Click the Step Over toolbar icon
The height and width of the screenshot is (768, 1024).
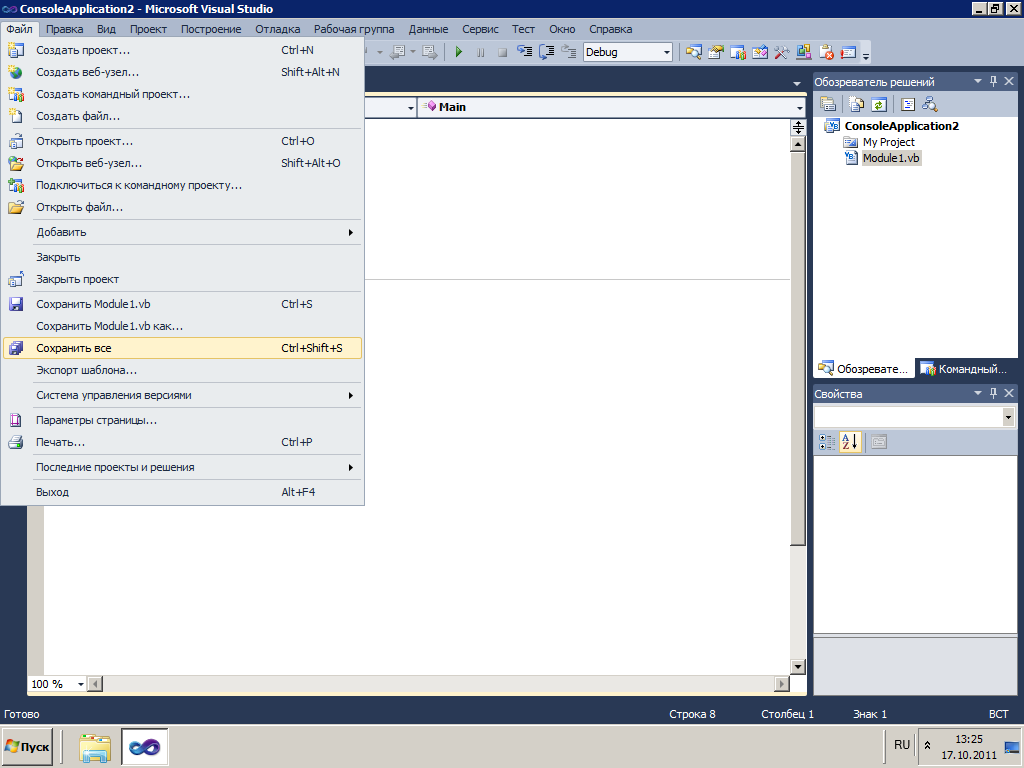tap(547, 52)
